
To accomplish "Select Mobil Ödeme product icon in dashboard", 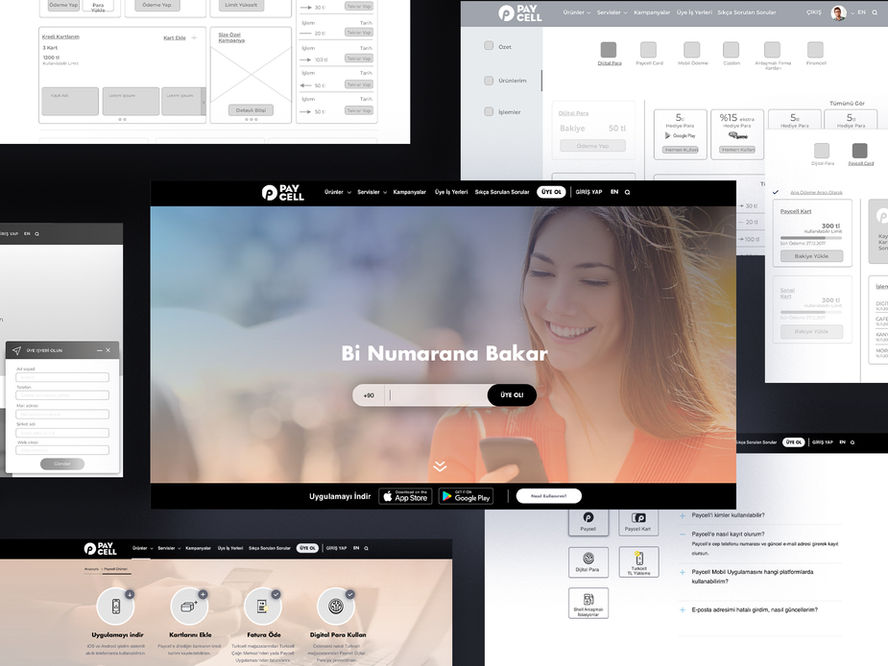I will pos(691,50).
